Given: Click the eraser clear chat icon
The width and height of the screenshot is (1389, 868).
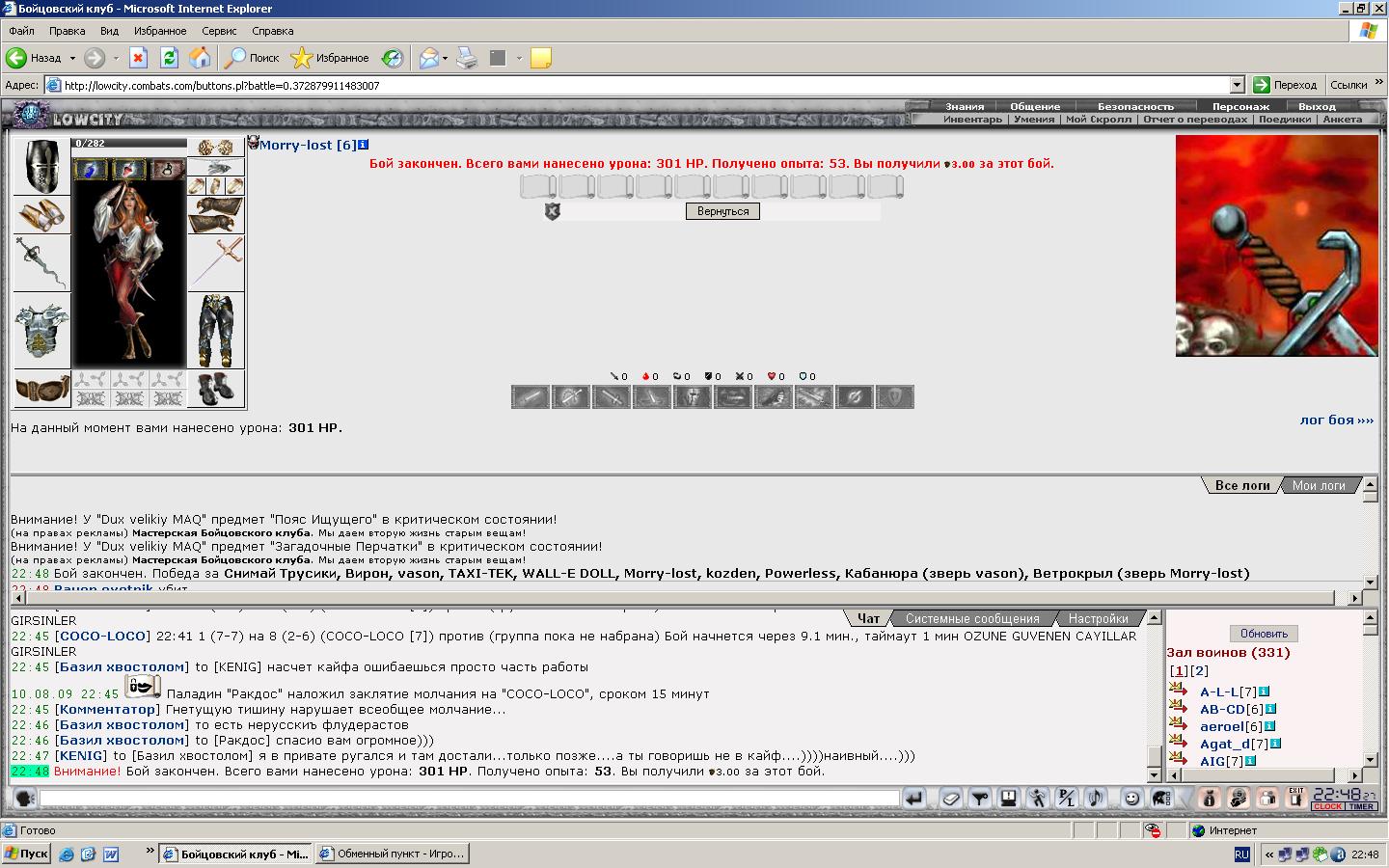Looking at the screenshot, I should (x=952, y=798).
